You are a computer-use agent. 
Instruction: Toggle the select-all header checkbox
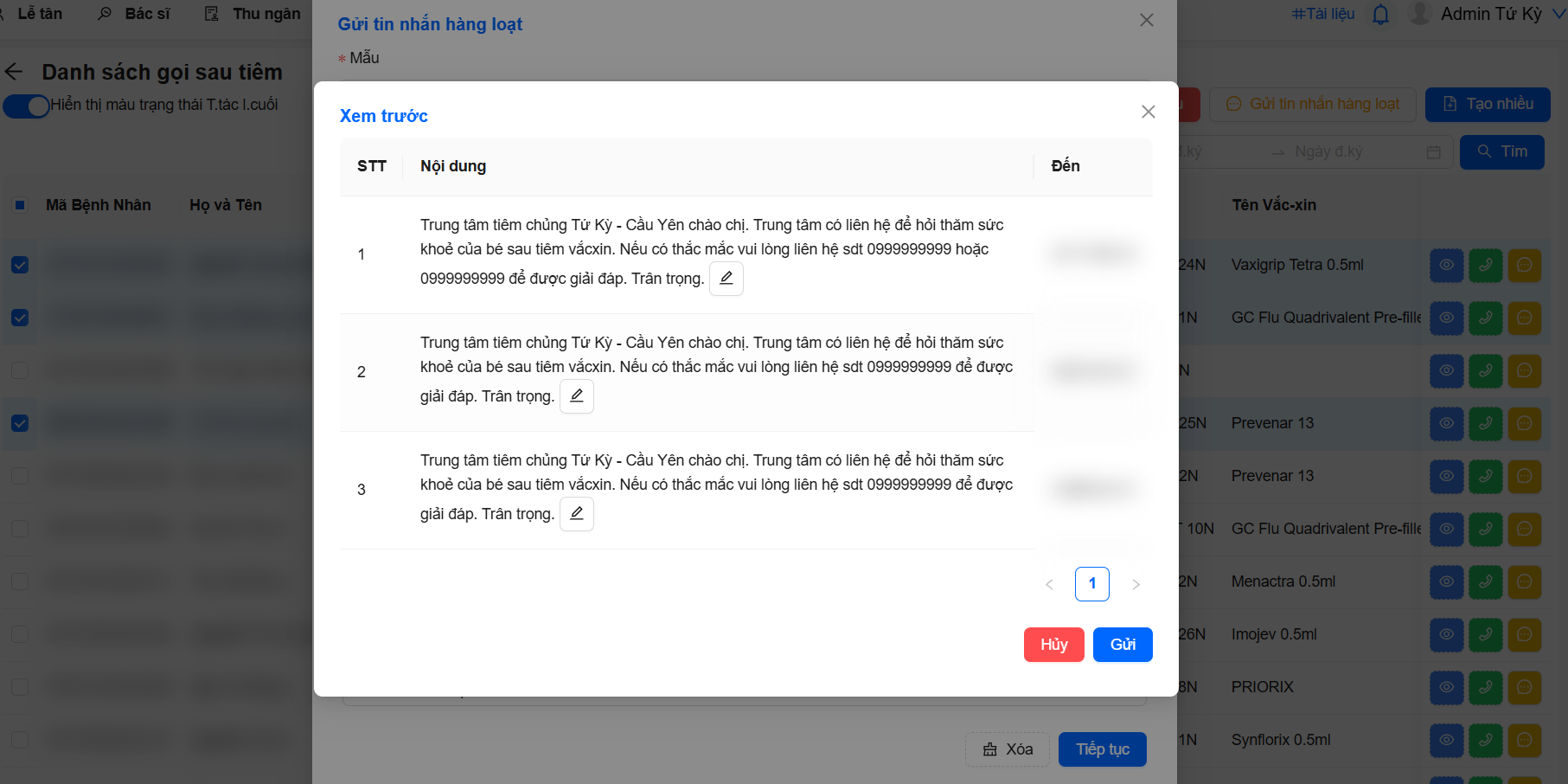[x=20, y=205]
